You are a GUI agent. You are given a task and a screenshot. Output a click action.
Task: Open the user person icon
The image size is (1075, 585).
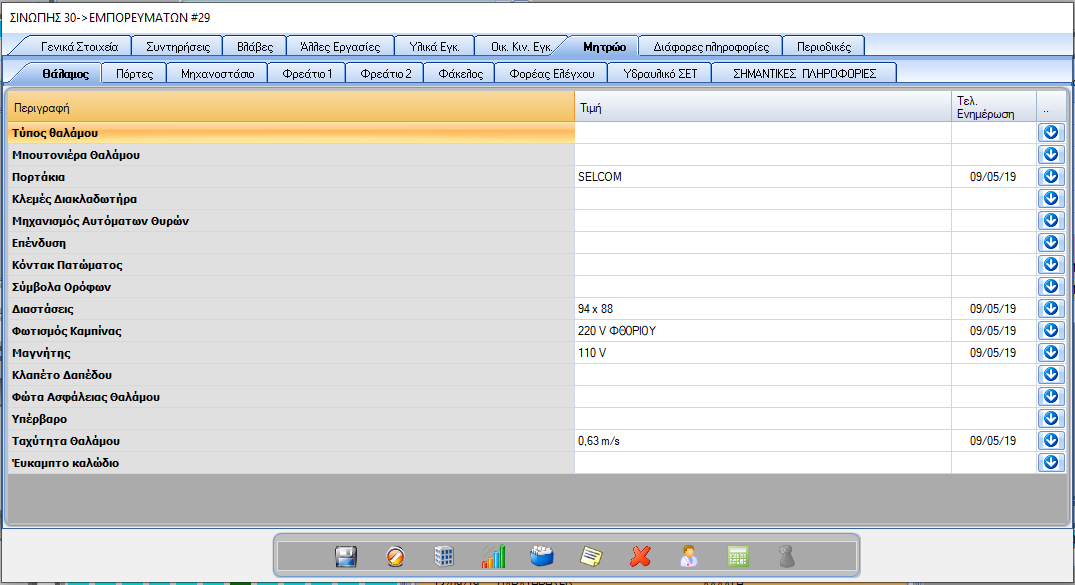tap(689, 557)
